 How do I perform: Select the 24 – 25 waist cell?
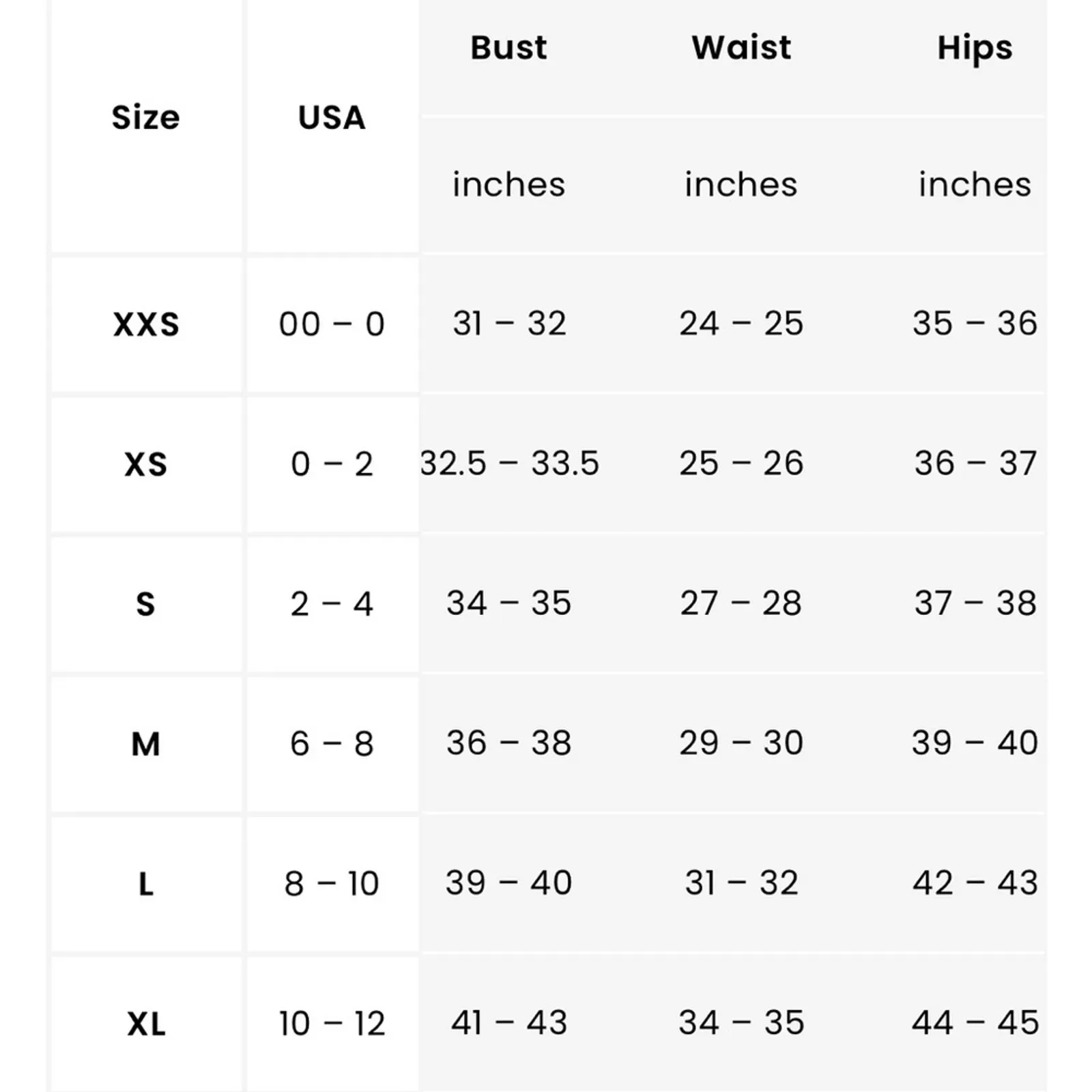coord(741,324)
